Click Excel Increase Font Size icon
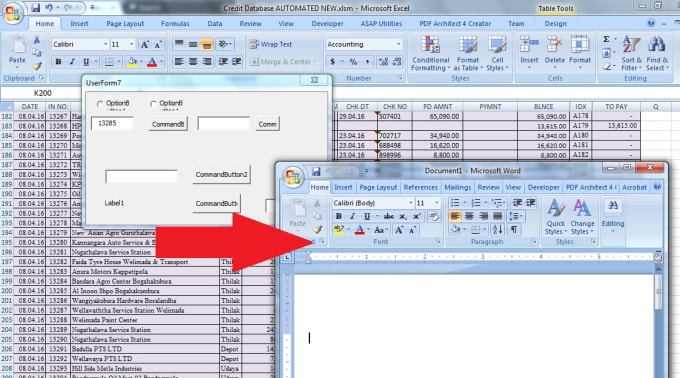 pos(144,44)
